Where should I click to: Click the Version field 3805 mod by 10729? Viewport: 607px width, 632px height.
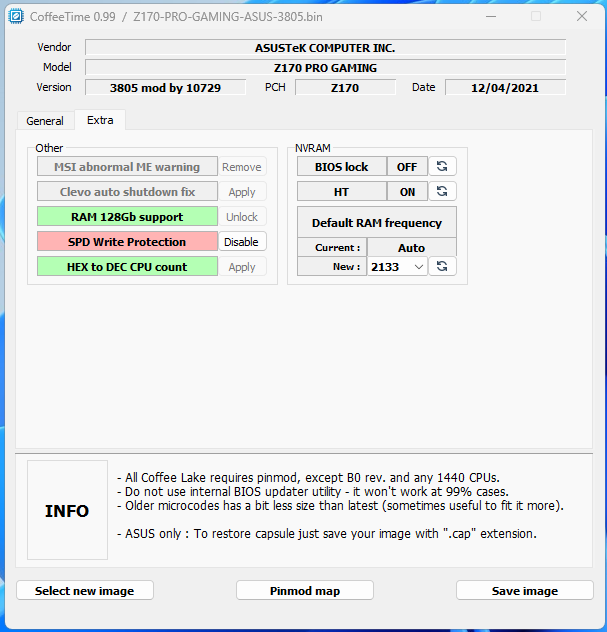[165, 87]
